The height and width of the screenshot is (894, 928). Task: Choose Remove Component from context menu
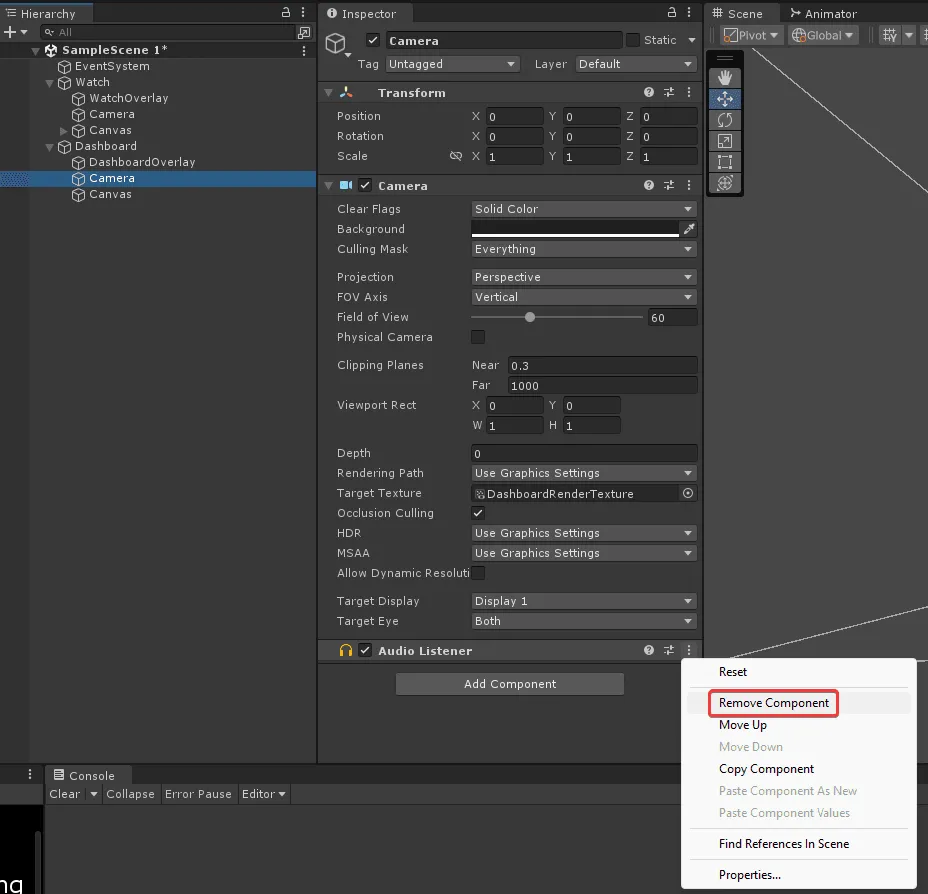click(x=773, y=703)
